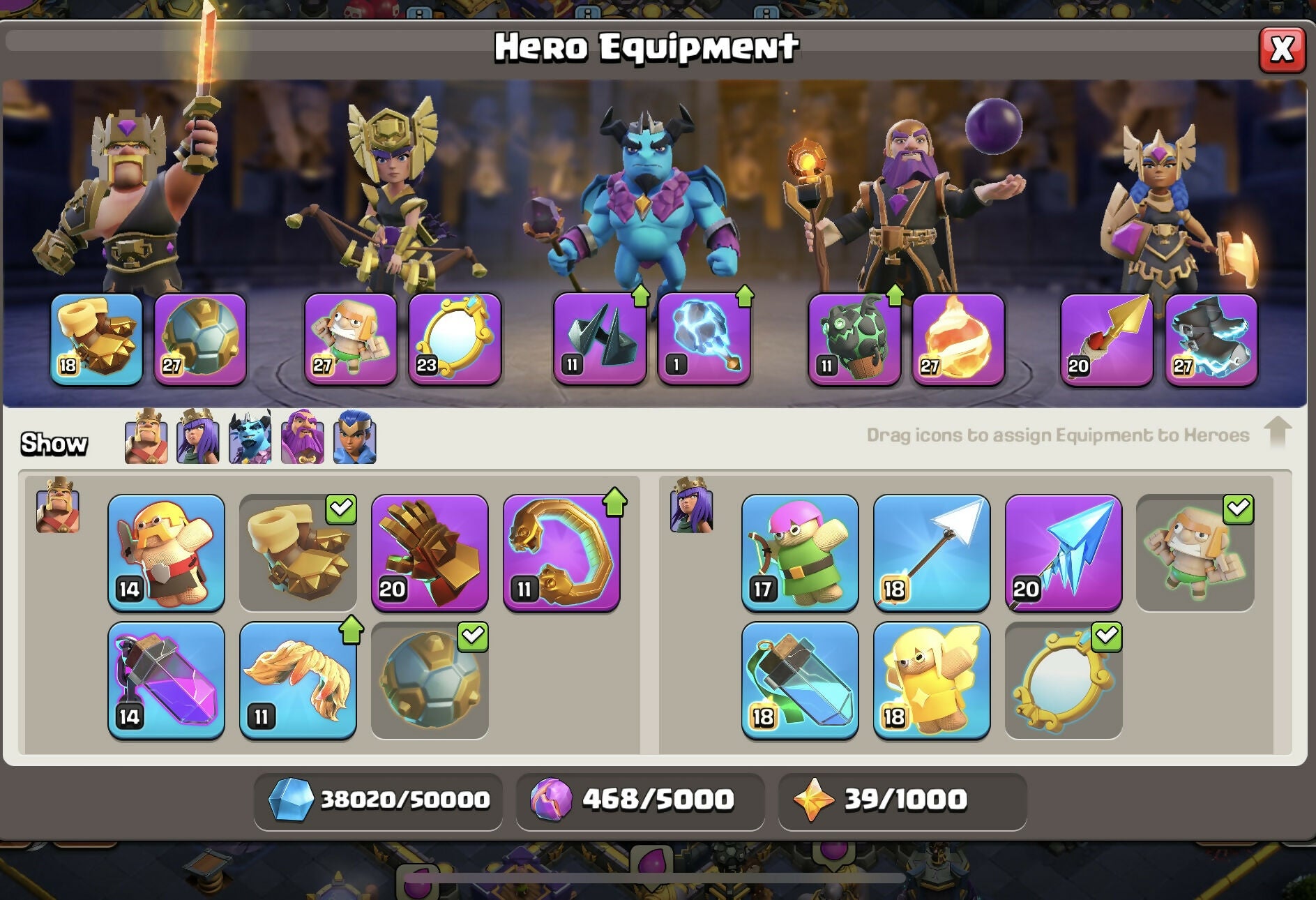Click the checked Giant Puppet slot
Viewport: 1316px width, 900px height.
pyautogui.click(x=1195, y=553)
